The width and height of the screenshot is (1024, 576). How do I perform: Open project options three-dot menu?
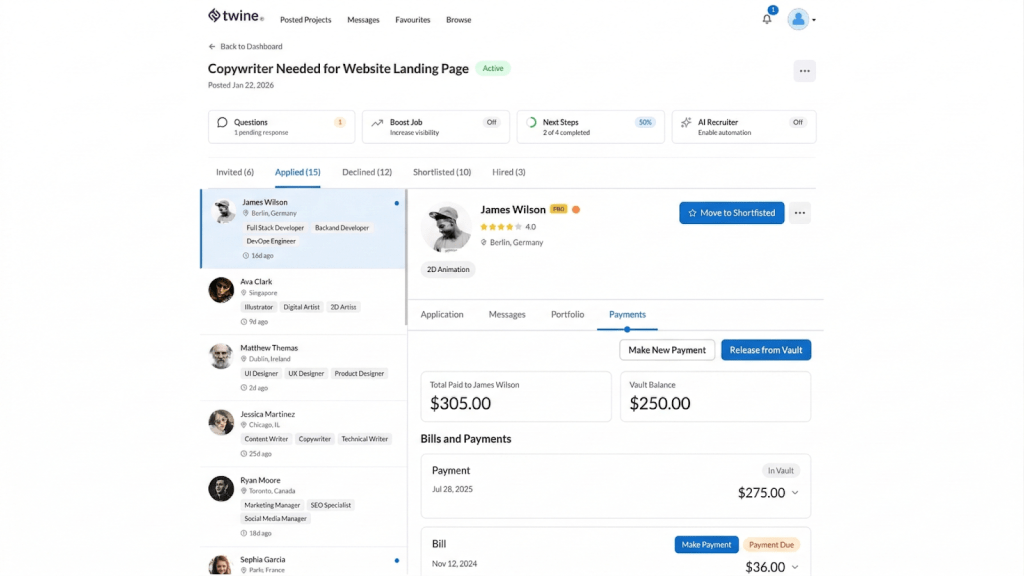804,71
